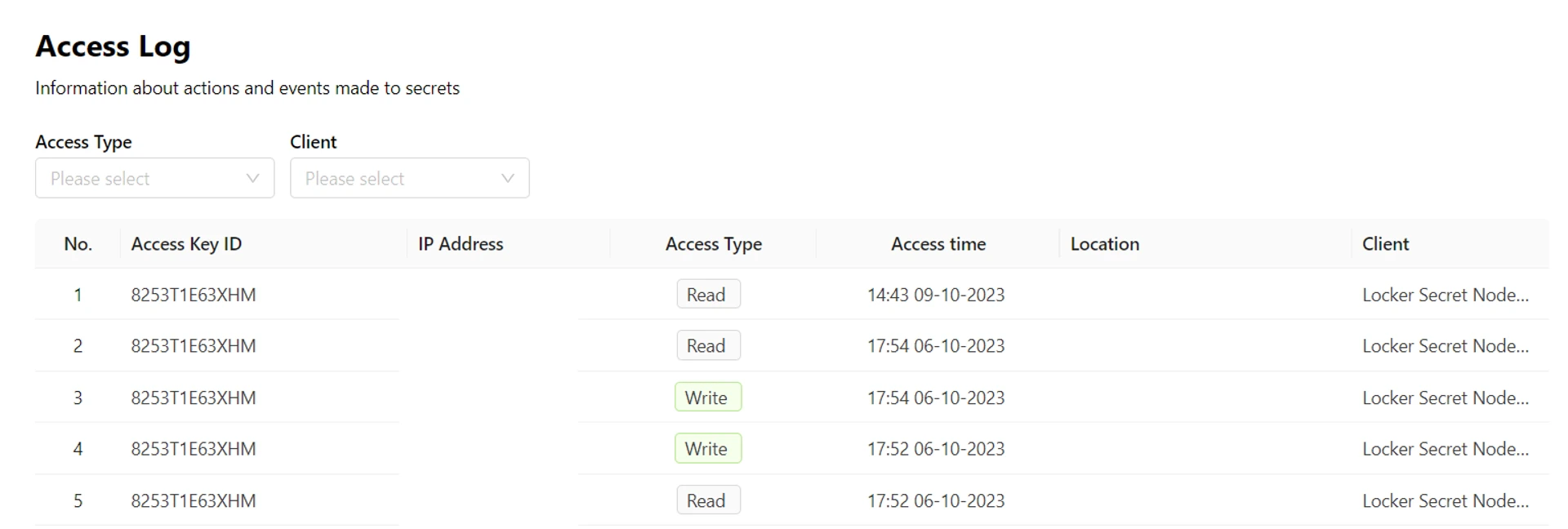Expand the Access Type dropdown chevron

point(252,178)
